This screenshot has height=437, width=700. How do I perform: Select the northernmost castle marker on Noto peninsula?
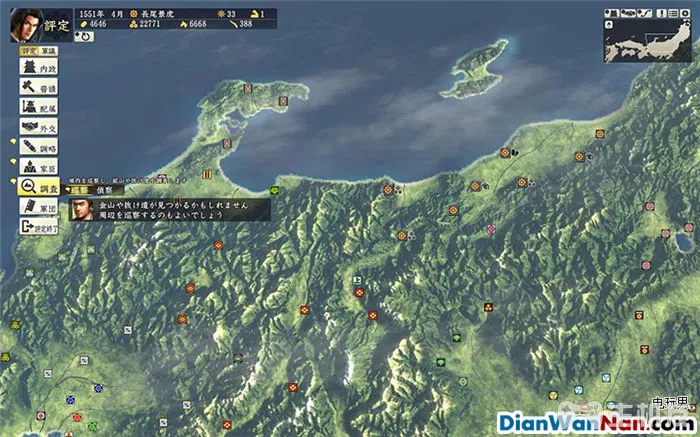pyautogui.click(x=248, y=88)
